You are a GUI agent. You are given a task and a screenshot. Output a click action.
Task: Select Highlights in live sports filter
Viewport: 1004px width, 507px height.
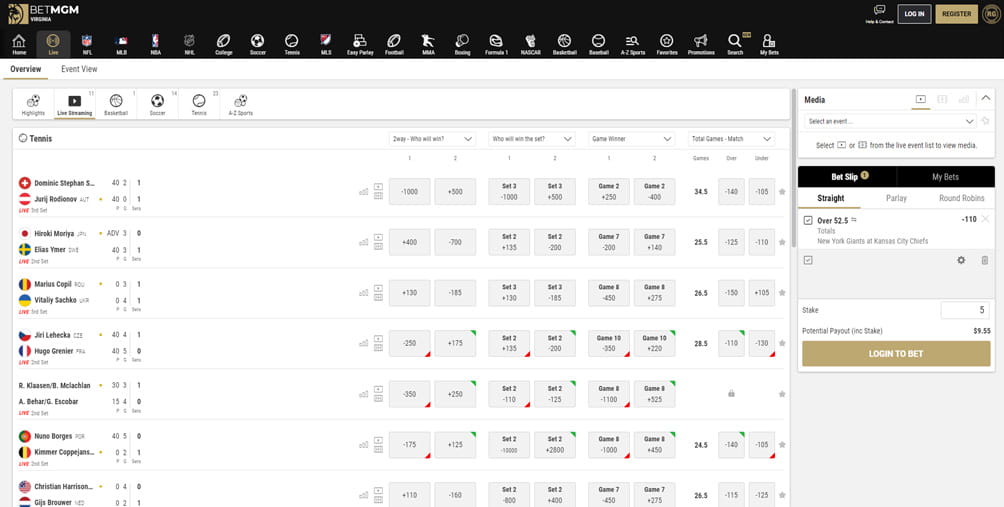33,104
